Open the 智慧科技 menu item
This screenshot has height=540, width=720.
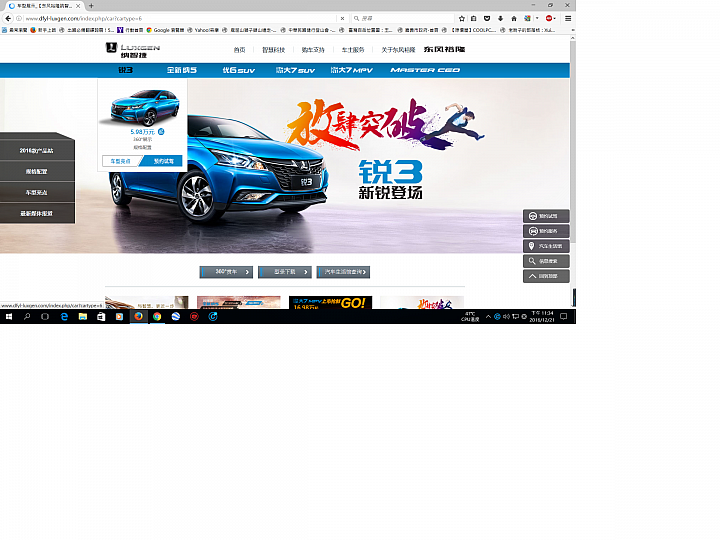[273, 50]
